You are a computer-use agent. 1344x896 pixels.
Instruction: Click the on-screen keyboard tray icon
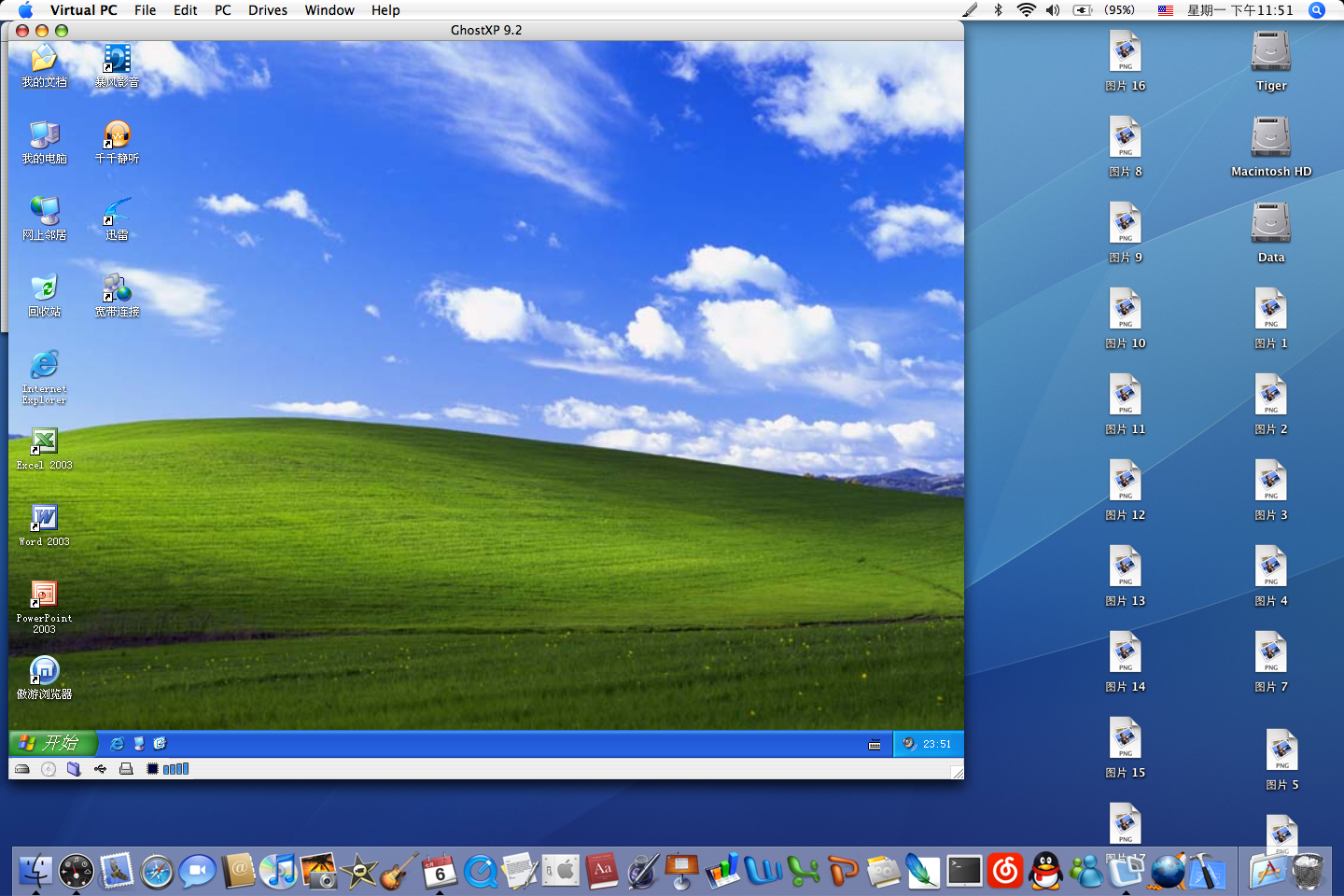[x=875, y=744]
